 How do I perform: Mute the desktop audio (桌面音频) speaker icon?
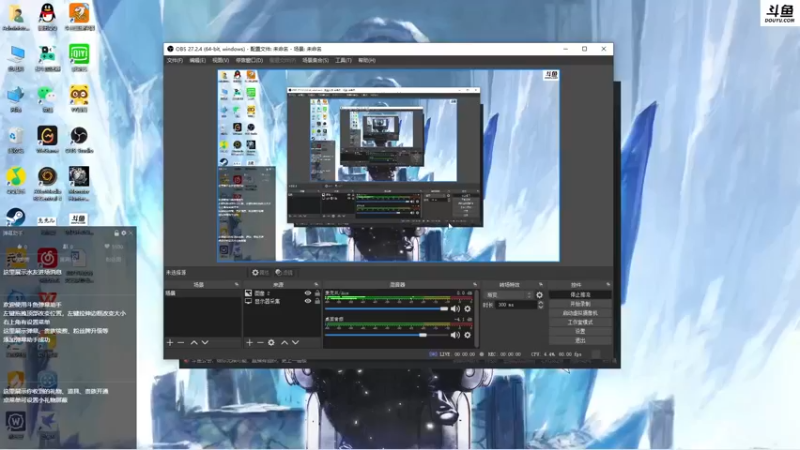point(455,335)
